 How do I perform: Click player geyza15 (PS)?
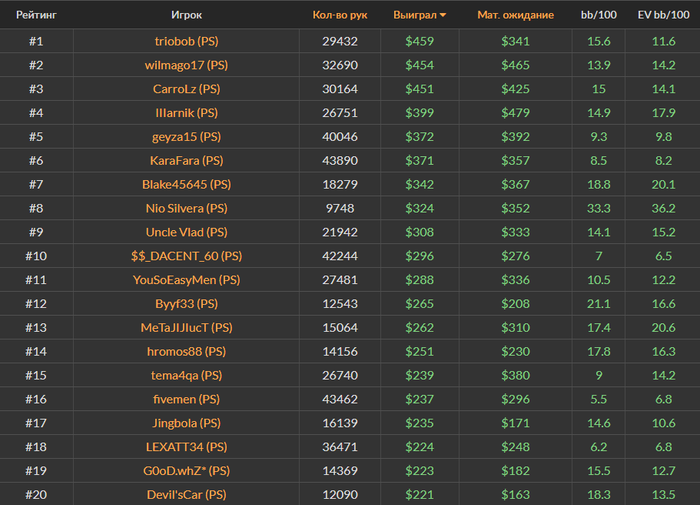(186, 137)
